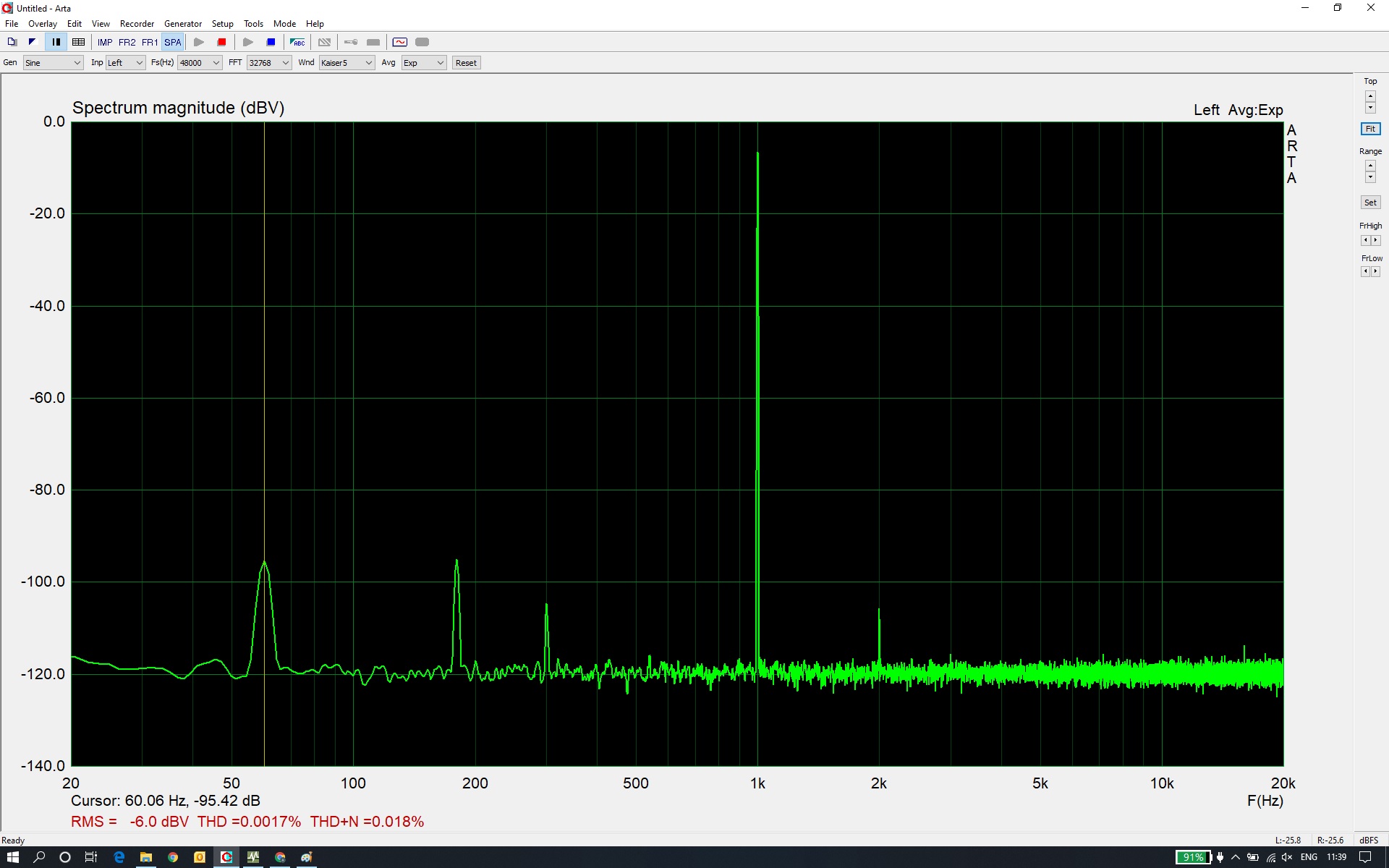
Task: Open the FFT size dropdown
Action: click(269, 63)
